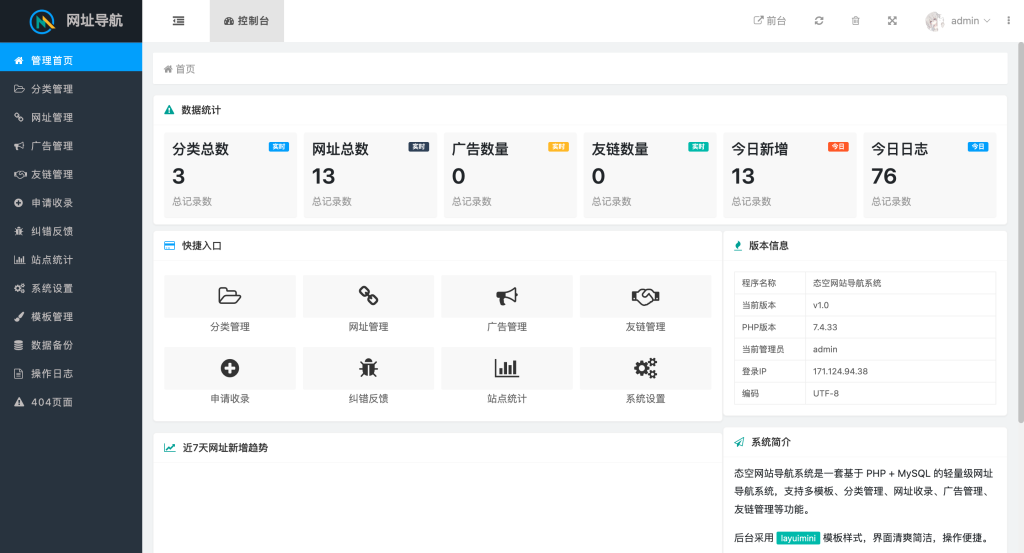This screenshot has height=553, width=1024.
Task: Click the 广告数量 stat card
Action: [x=510, y=175]
